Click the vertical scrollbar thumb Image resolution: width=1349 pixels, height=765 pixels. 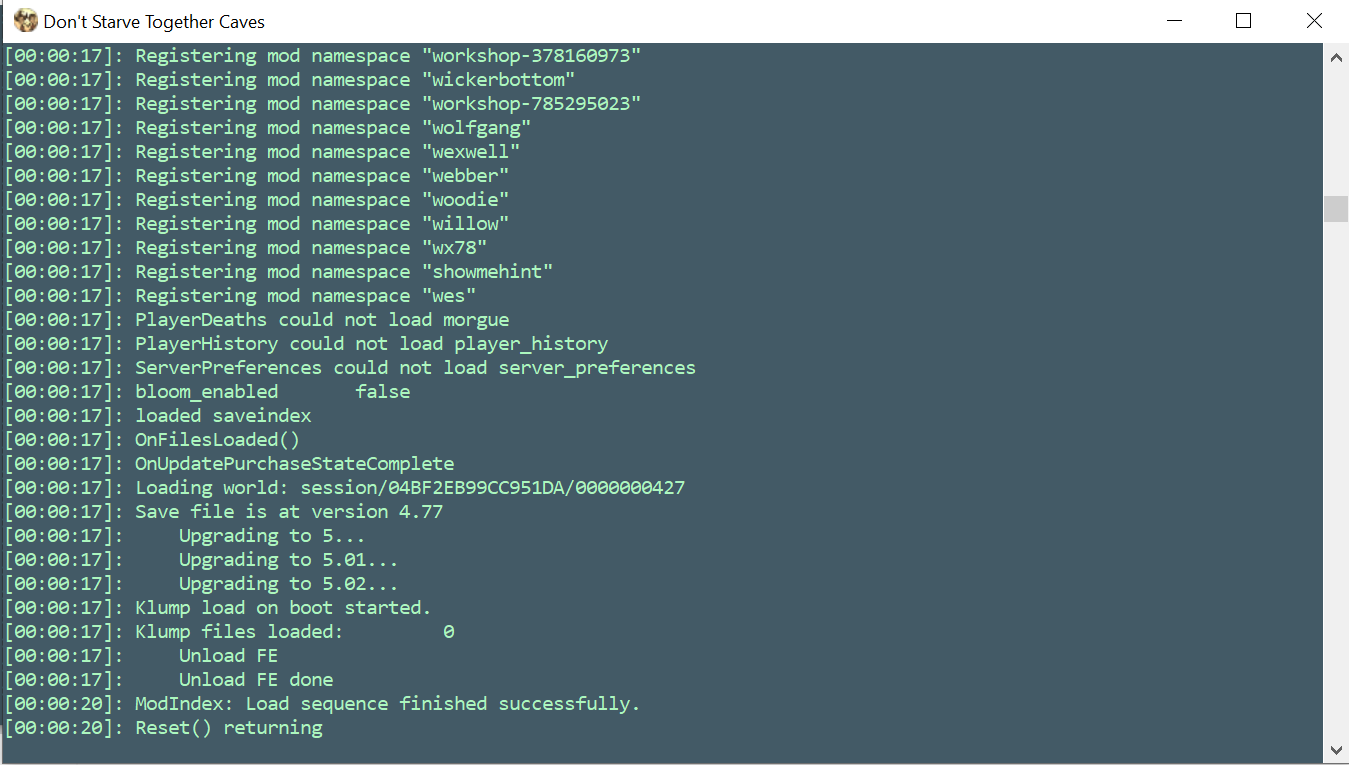(x=1336, y=209)
